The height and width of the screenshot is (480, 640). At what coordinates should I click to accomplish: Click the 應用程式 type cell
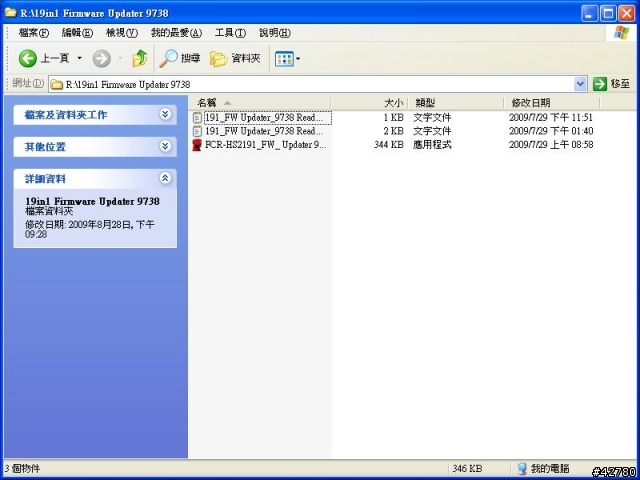[x=432, y=145]
